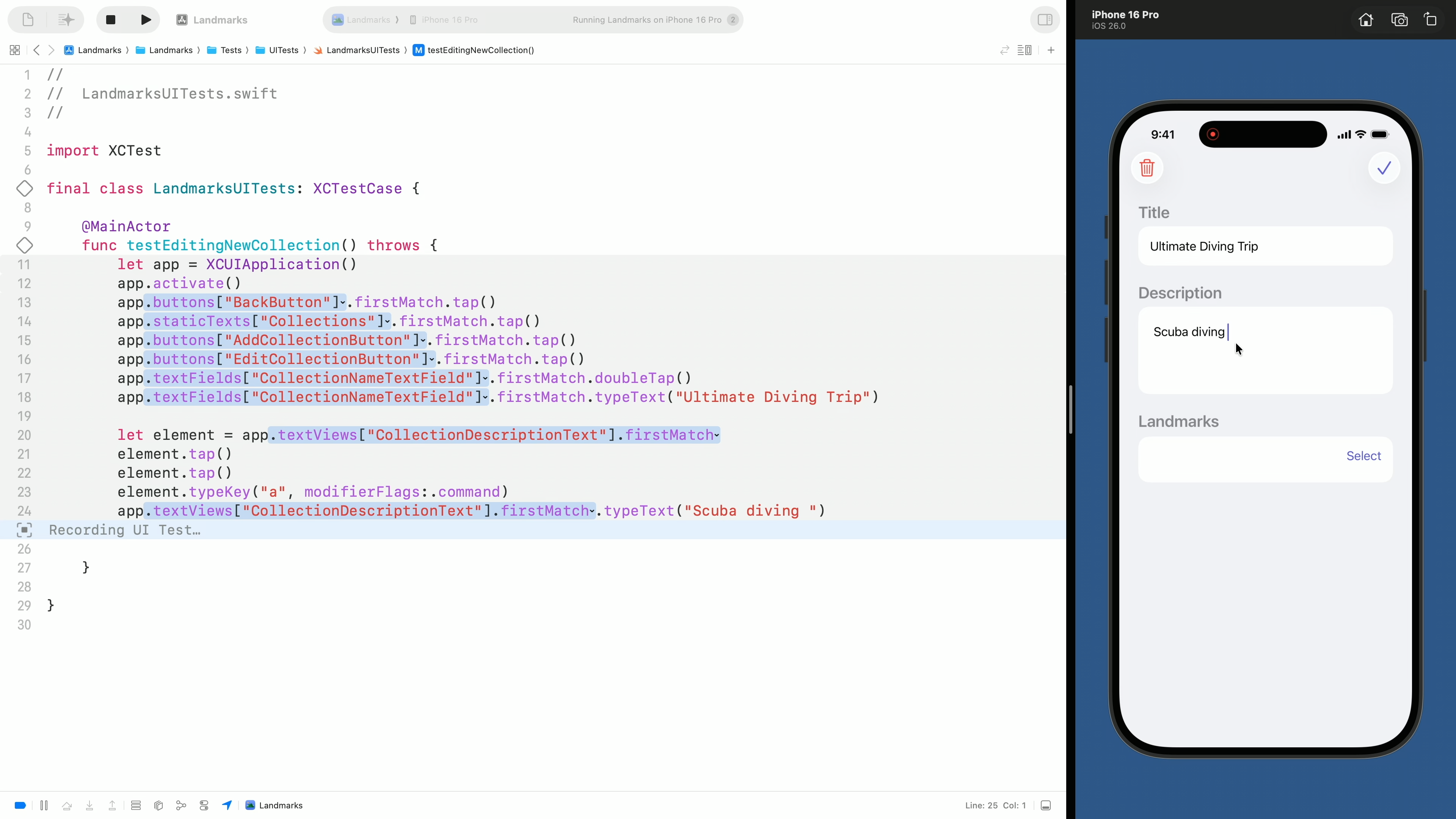Image resolution: width=1456 pixels, height=819 pixels.
Task: Click the Ultimate Diving Trip title field
Action: pyautogui.click(x=1265, y=246)
